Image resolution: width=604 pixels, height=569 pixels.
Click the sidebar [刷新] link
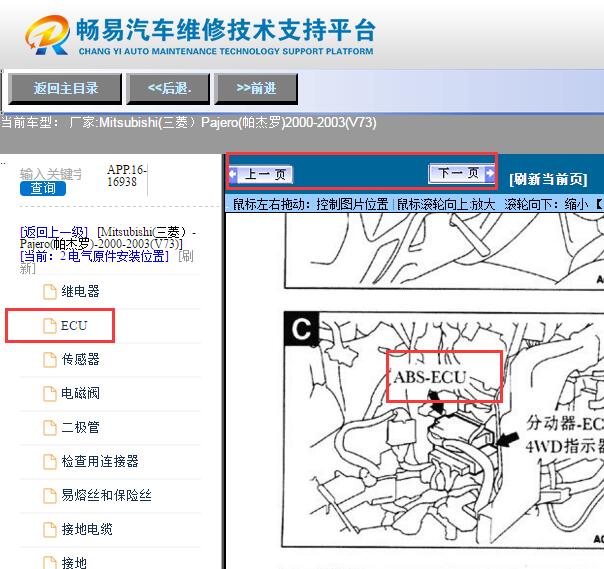pyautogui.click(x=186, y=256)
